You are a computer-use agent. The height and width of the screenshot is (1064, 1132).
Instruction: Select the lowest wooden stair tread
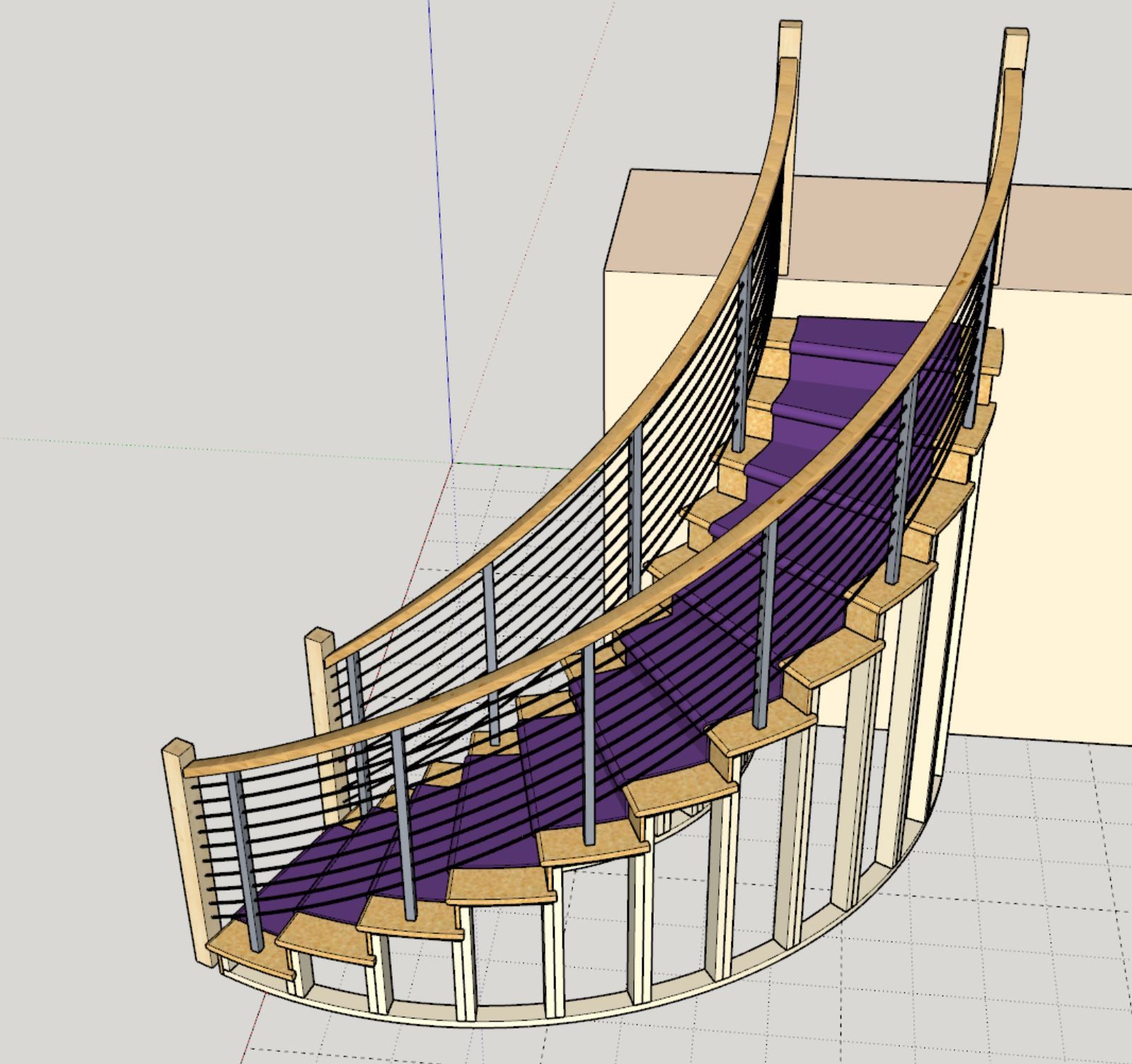coord(250,950)
